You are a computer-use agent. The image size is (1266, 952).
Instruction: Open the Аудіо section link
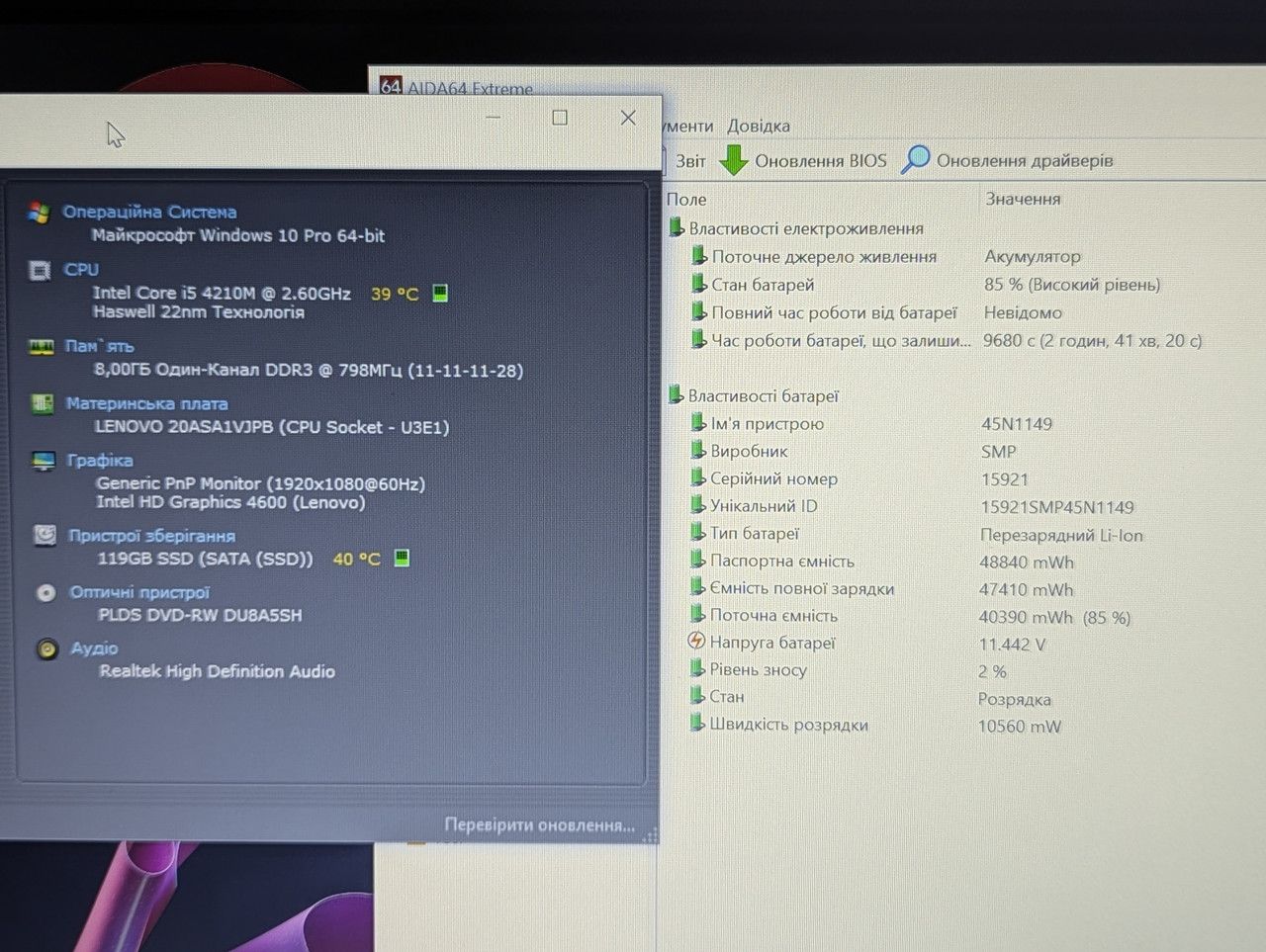pos(94,649)
